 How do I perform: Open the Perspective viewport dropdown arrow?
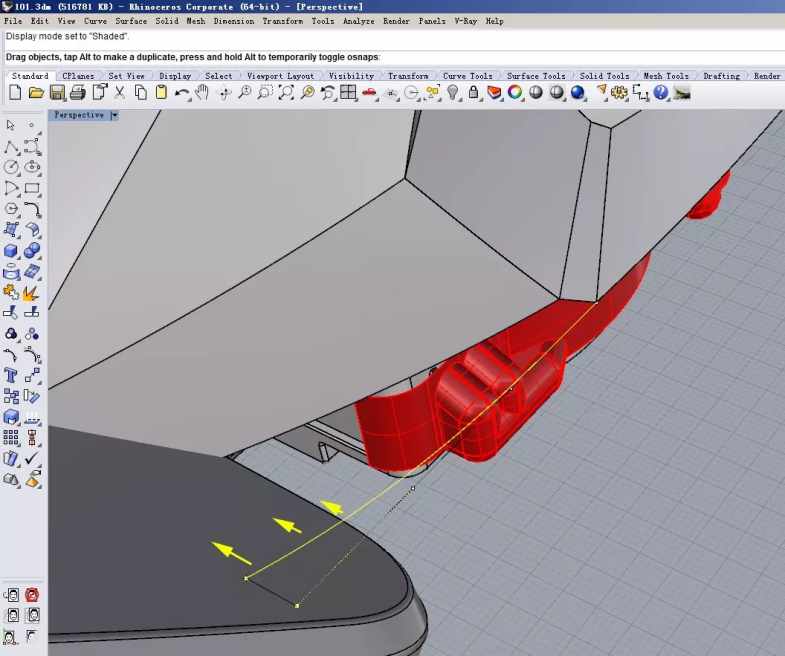pos(114,115)
